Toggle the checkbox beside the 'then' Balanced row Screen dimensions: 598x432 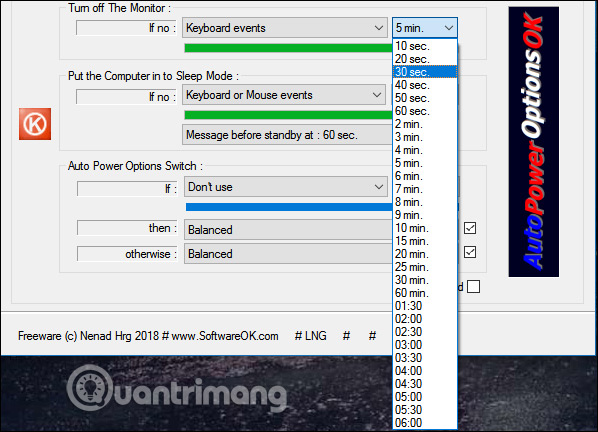click(470, 228)
